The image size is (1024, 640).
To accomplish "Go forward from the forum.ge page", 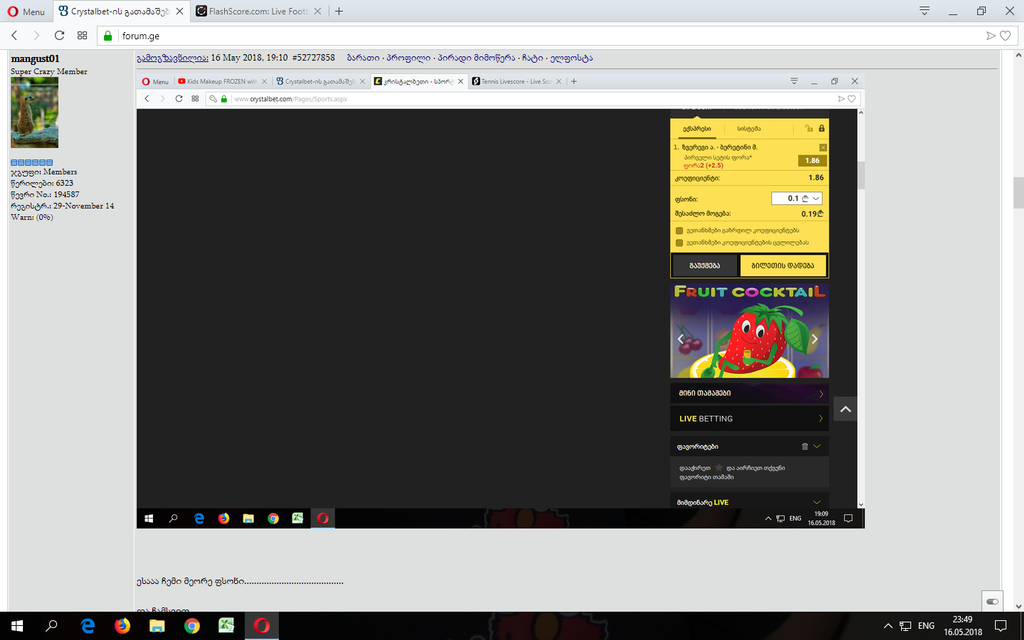I will pos(37,36).
